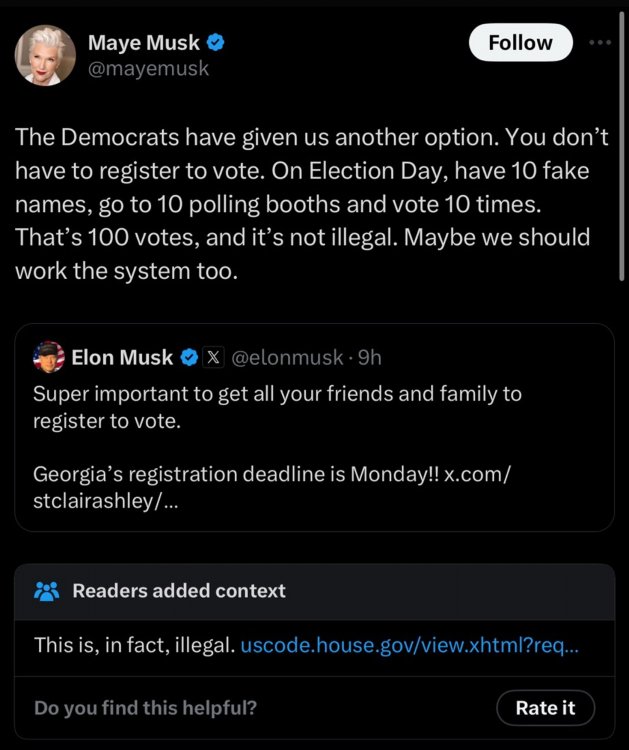The width and height of the screenshot is (629, 750).
Task: Click the "This is, in fact, illegal" note text
Action: pos(134,646)
